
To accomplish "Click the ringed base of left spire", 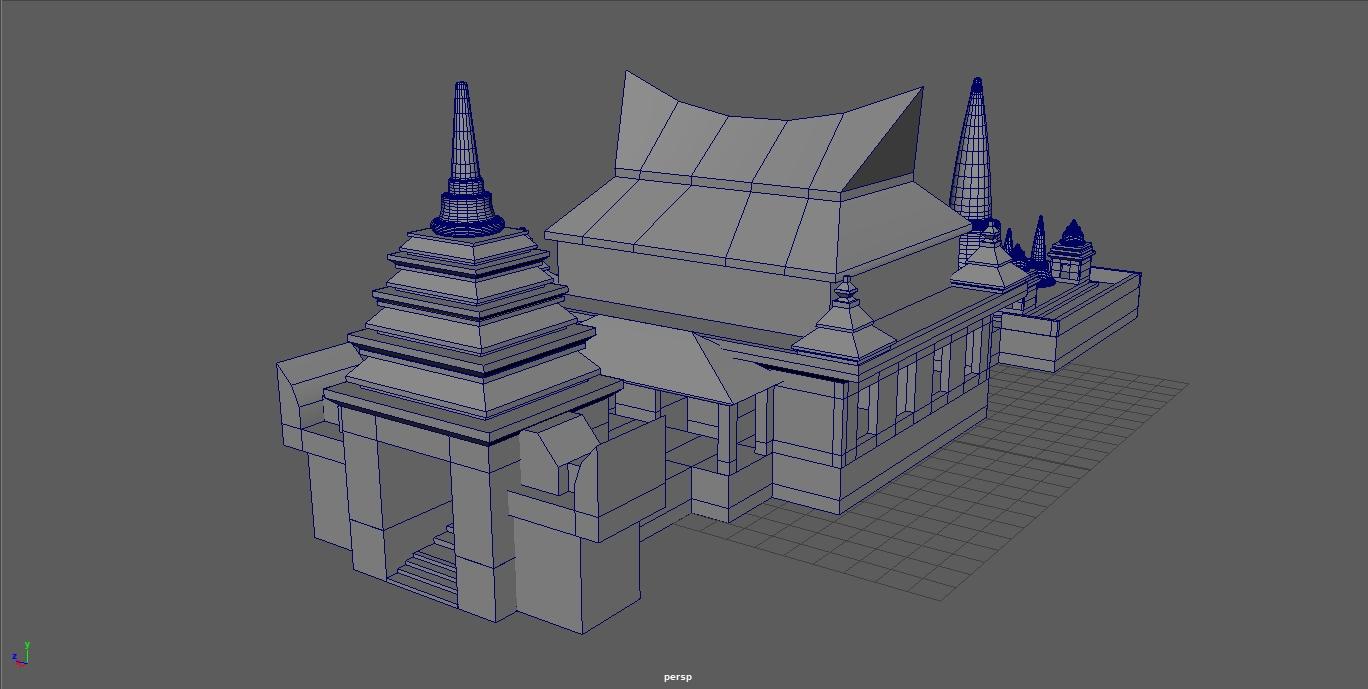I will [x=466, y=212].
